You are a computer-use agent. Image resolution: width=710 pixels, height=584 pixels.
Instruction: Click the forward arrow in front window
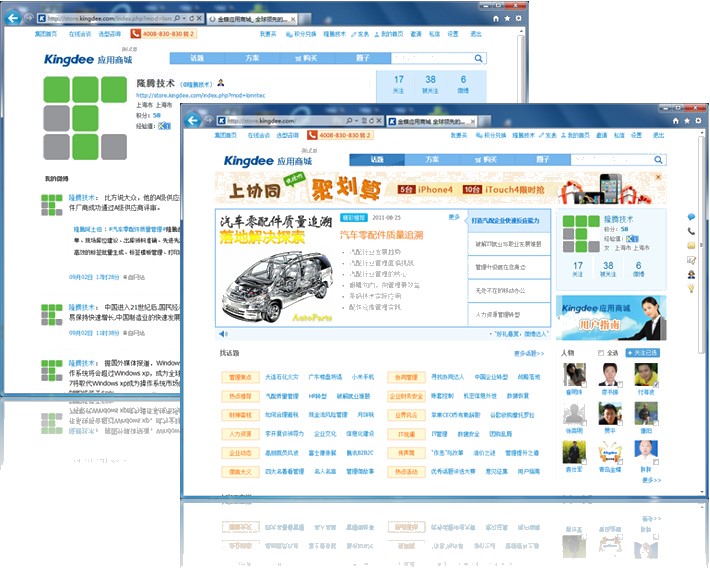click(x=208, y=120)
